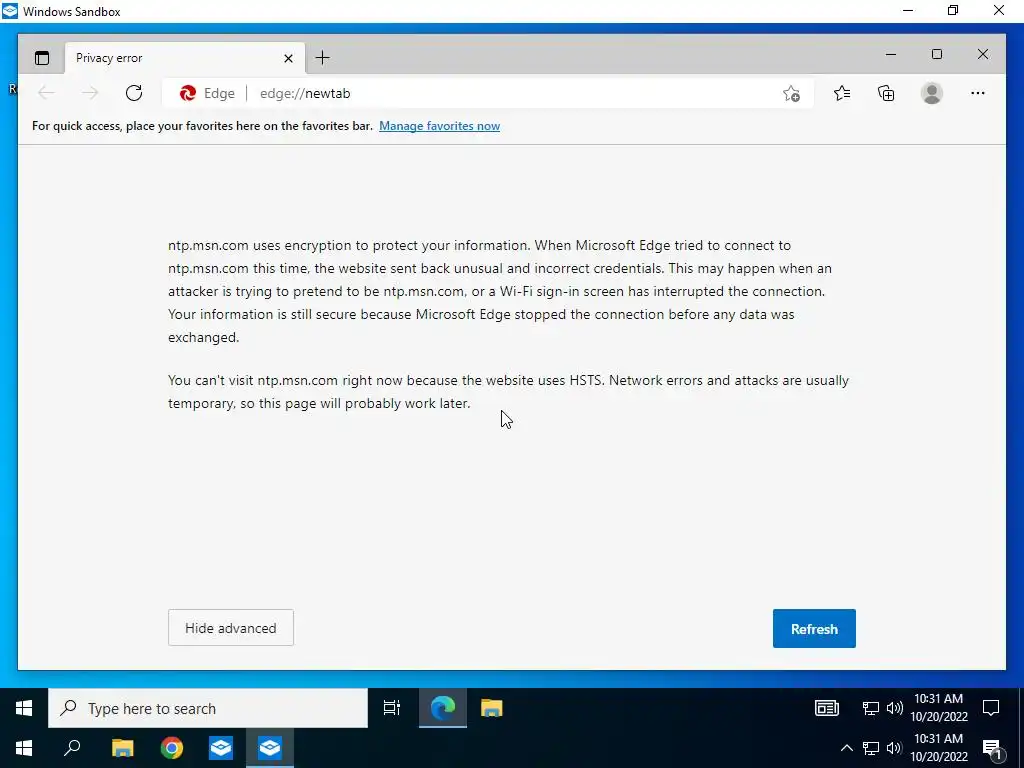Click the sandbox volume tray icon

pyautogui.click(x=895, y=709)
